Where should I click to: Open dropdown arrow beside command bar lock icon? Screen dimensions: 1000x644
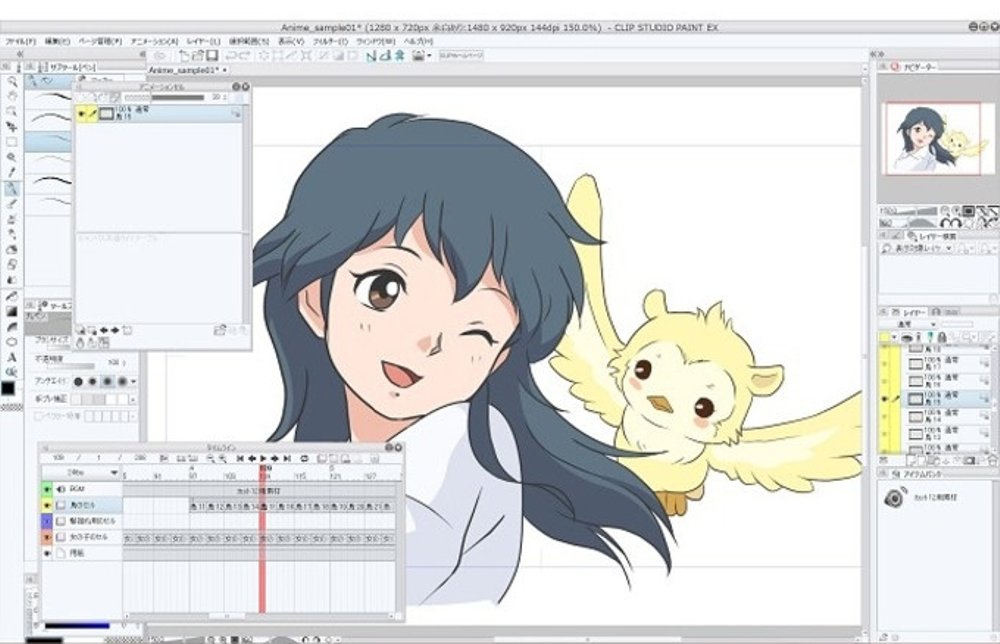pyautogui.click(x=429, y=55)
